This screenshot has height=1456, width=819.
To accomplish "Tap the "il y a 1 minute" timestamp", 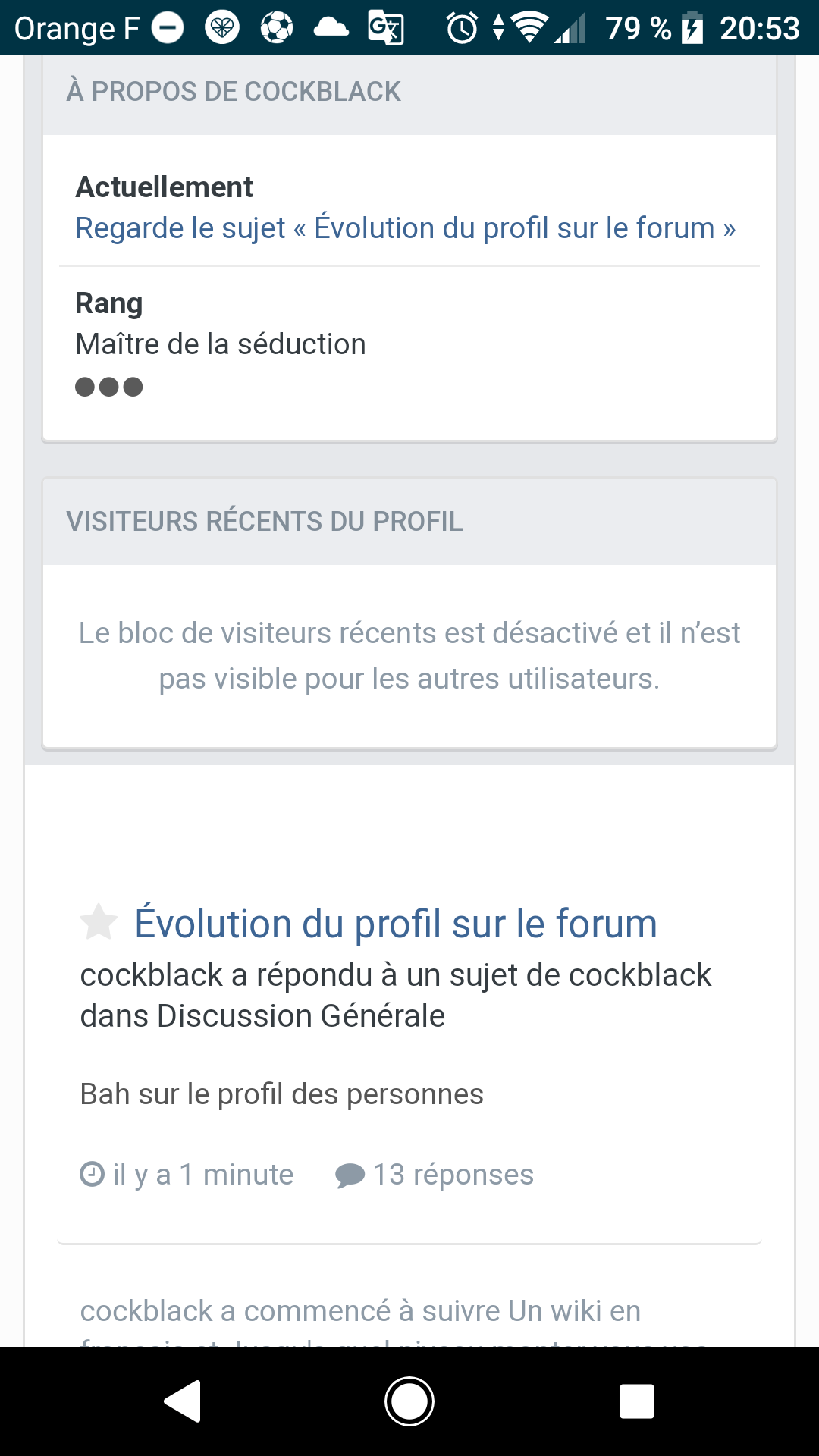I will [202, 1175].
